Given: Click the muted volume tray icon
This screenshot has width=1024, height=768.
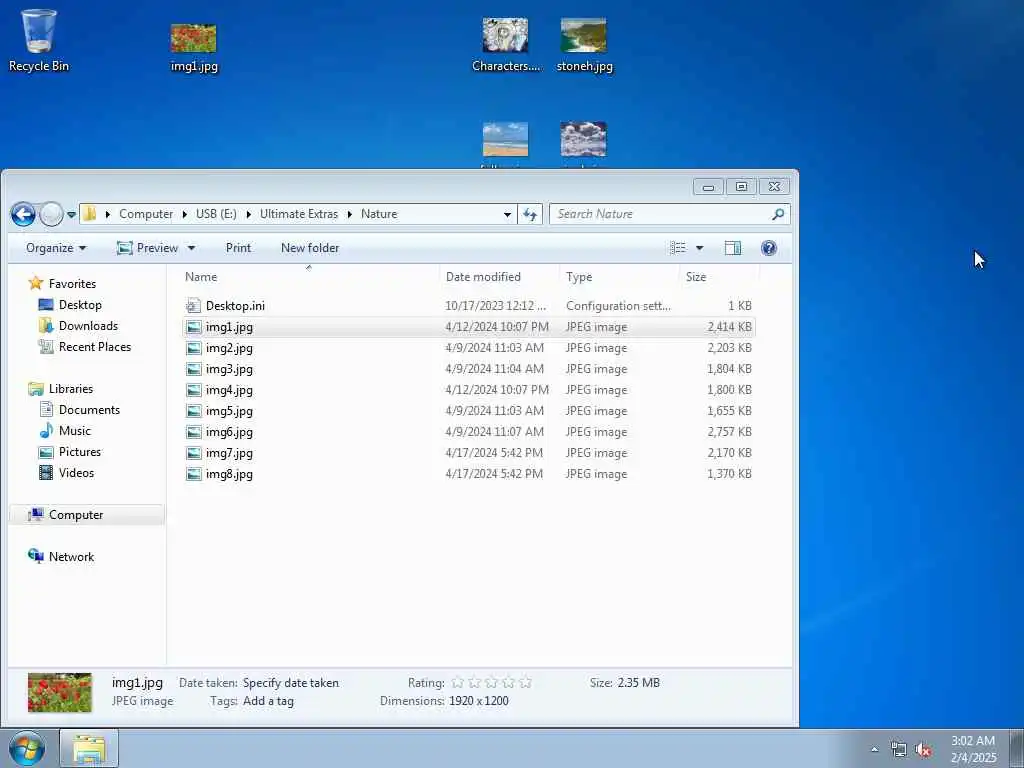Looking at the screenshot, I should (923, 750).
